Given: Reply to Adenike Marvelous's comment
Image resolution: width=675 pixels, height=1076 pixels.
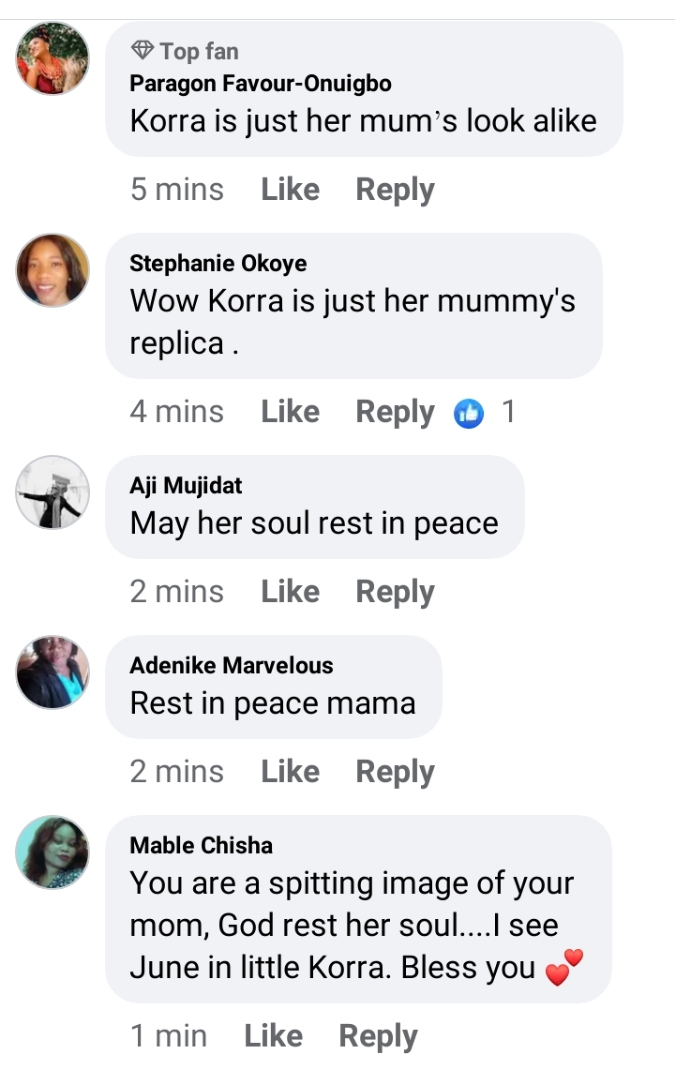Looking at the screenshot, I should (395, 772).
